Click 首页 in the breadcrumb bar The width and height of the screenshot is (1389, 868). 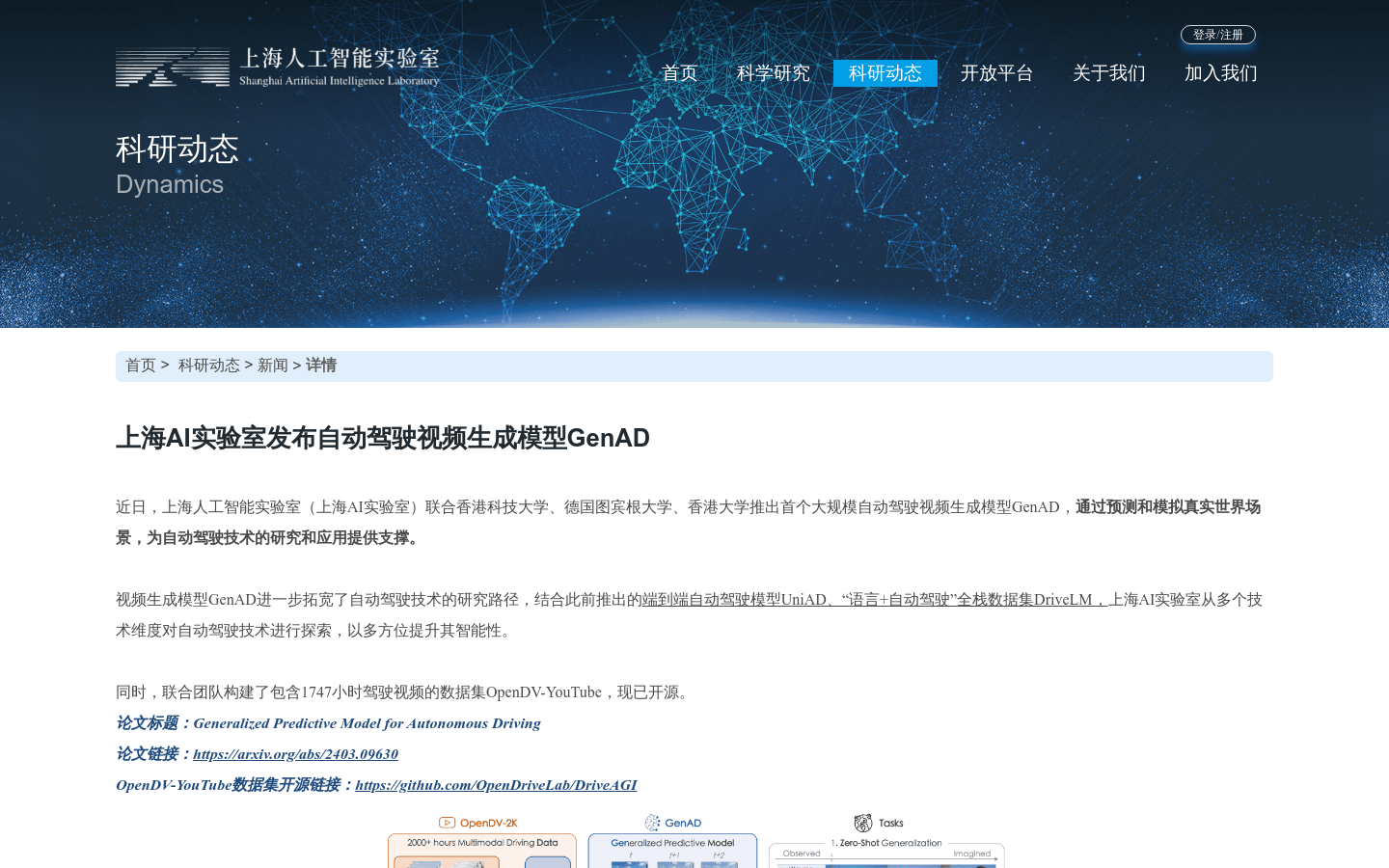(x=141, y=366)
